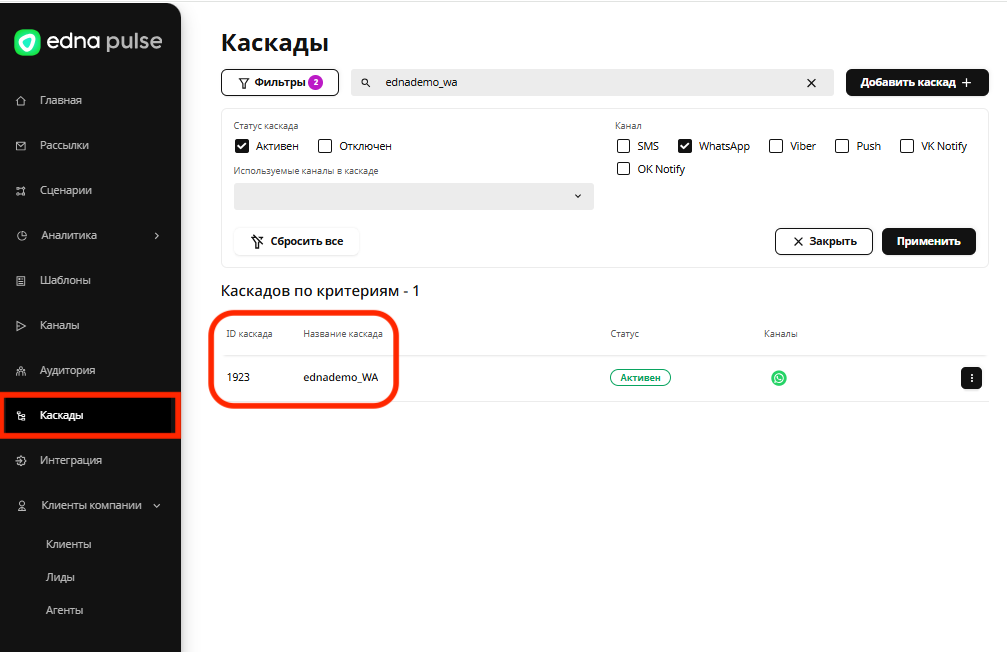Check the OK Notify checkbox
1007x652 pixels.
623,168
